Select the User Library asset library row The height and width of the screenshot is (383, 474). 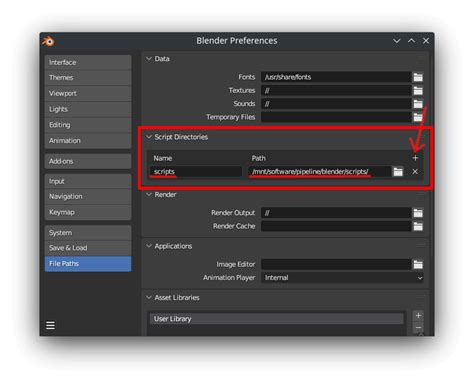click(x=277, y=319)
